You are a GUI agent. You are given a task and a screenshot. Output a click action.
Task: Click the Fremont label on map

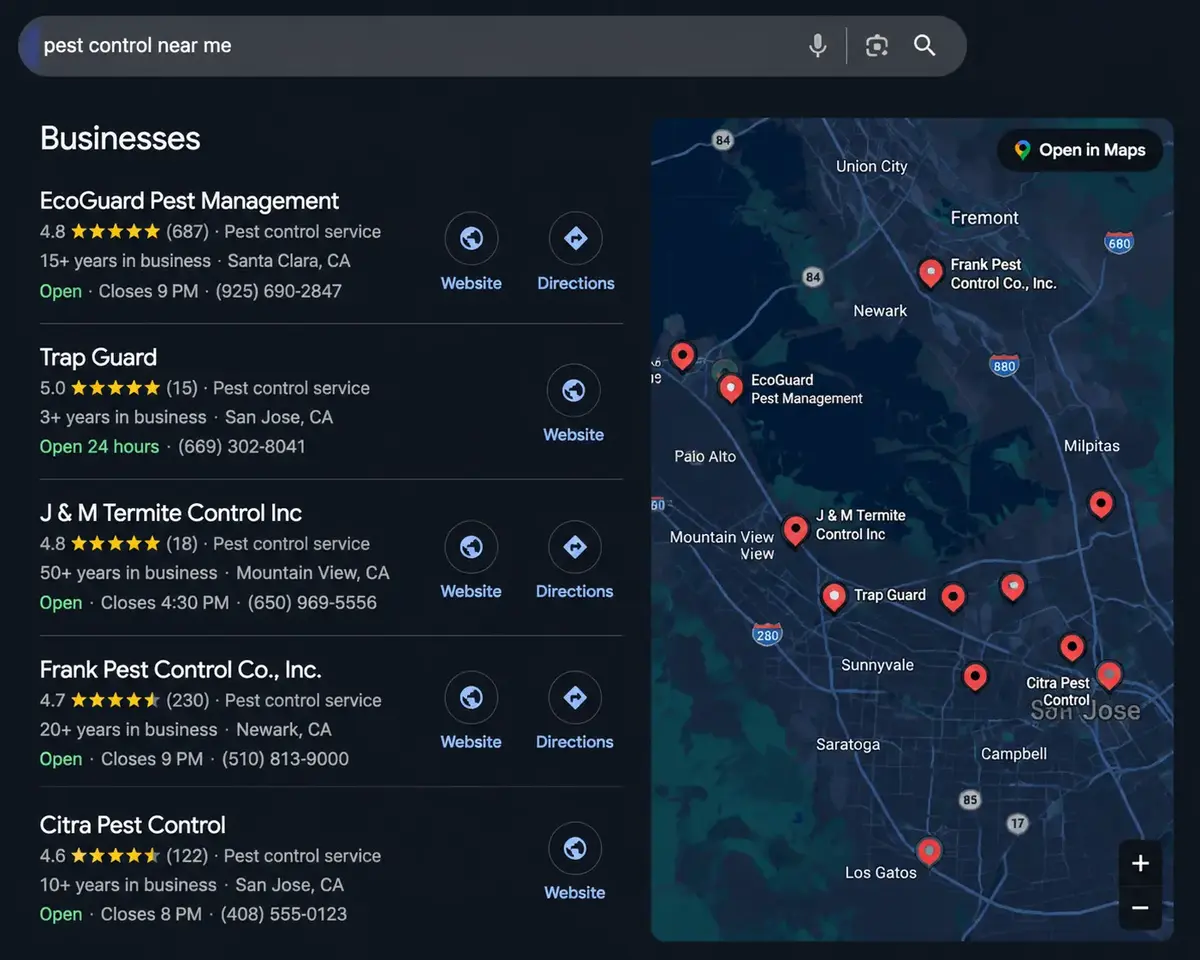pyautogui.click(x=984, y=217)
